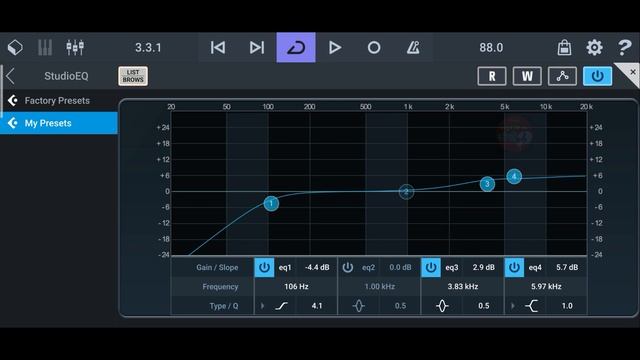Change eq3 peak filter type icon
Screen dimensions: 640x360
442,306
